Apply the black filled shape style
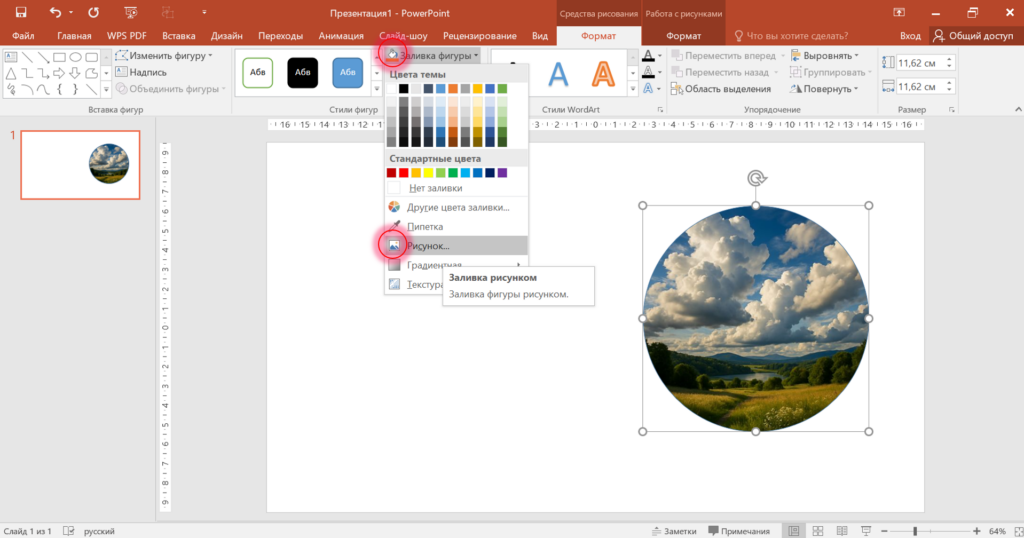The image size is (1024, 538). click(302, 72)
